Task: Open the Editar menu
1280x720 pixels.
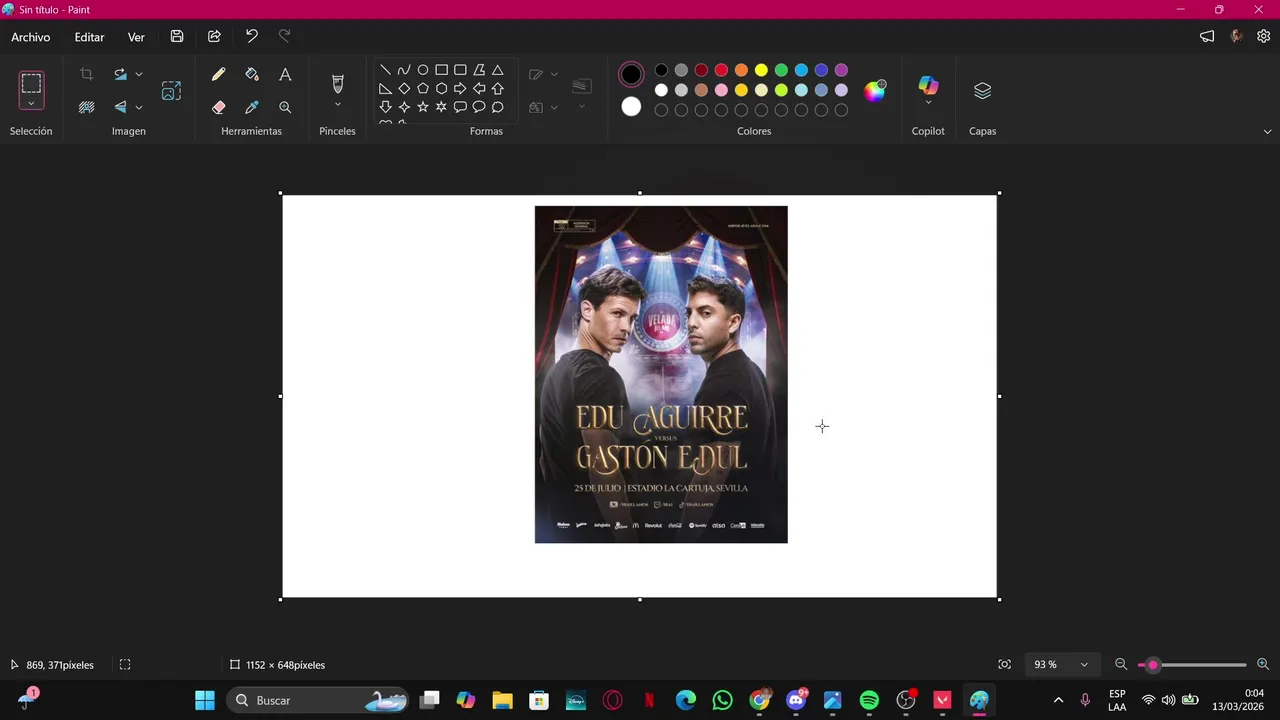Action: click(x=89, y=37)
